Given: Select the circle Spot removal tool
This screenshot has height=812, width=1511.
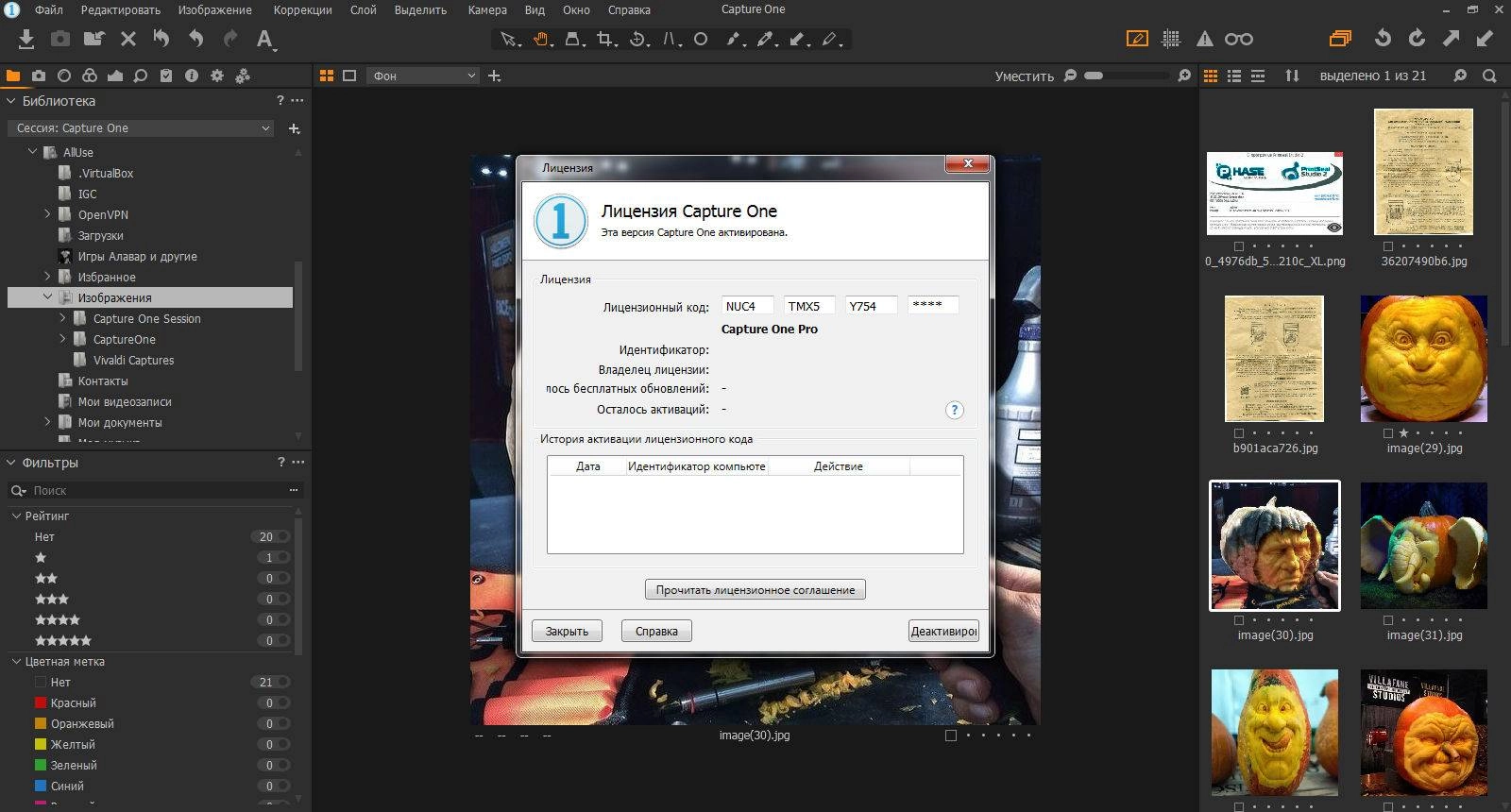Looking at the screenshot, I should click(x=701, y=39).
